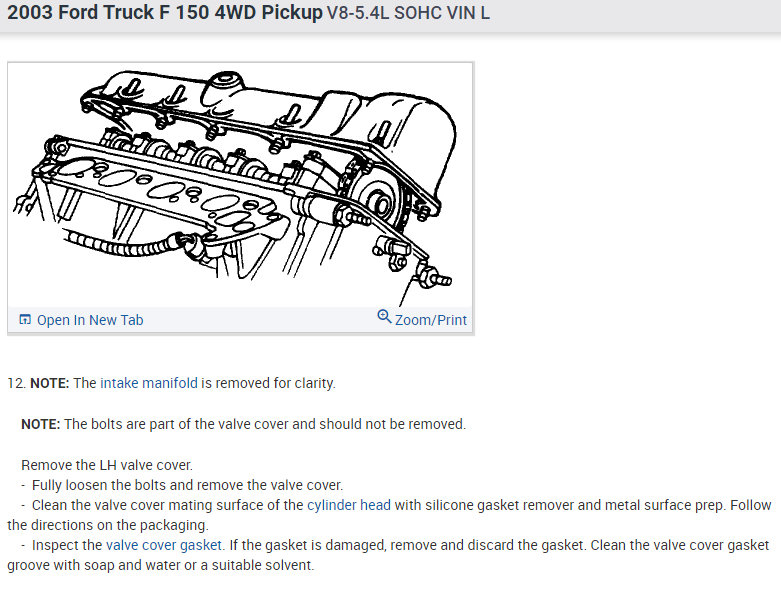The height and width of the screenshot is (593, 781).
Task: Click the Fully loosen the bolts bullet
Action: [182, 485]
